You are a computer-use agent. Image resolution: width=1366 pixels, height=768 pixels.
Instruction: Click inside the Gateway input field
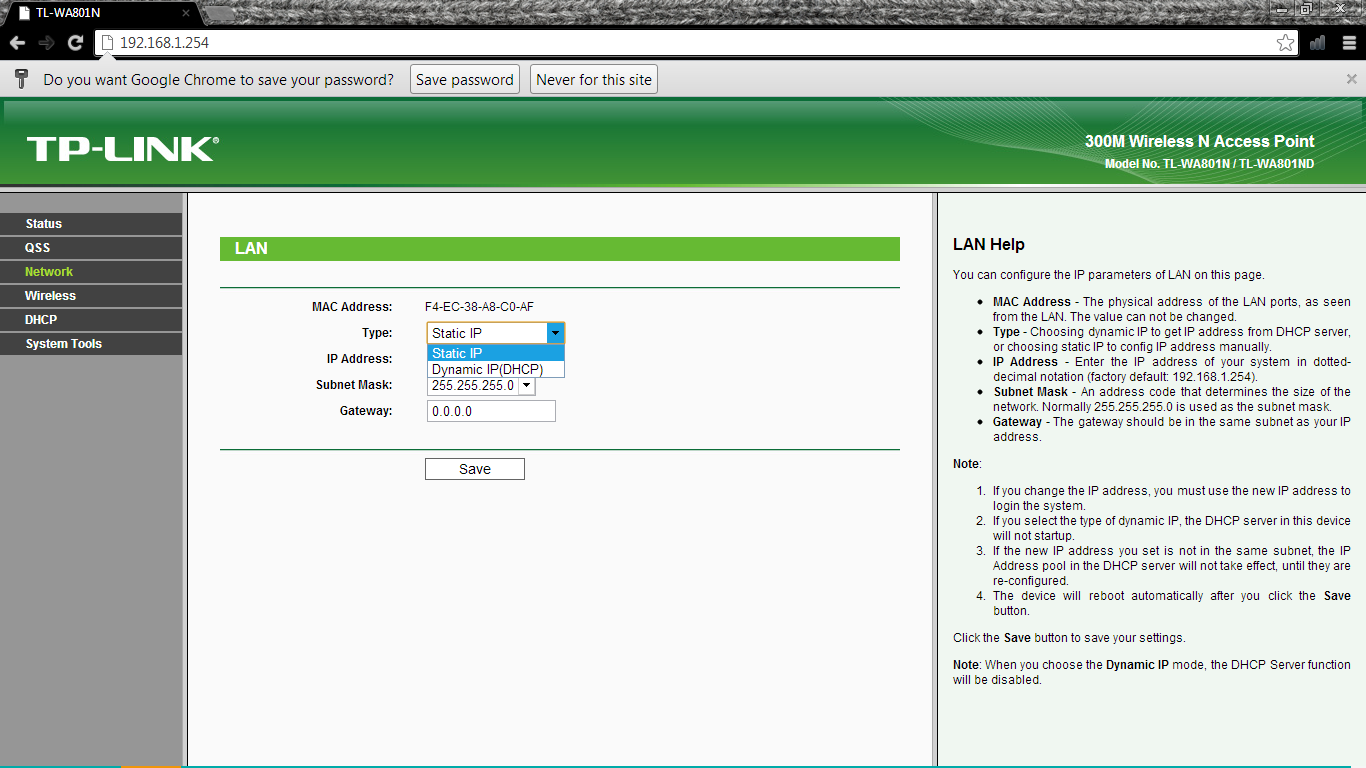click(491, 410)
